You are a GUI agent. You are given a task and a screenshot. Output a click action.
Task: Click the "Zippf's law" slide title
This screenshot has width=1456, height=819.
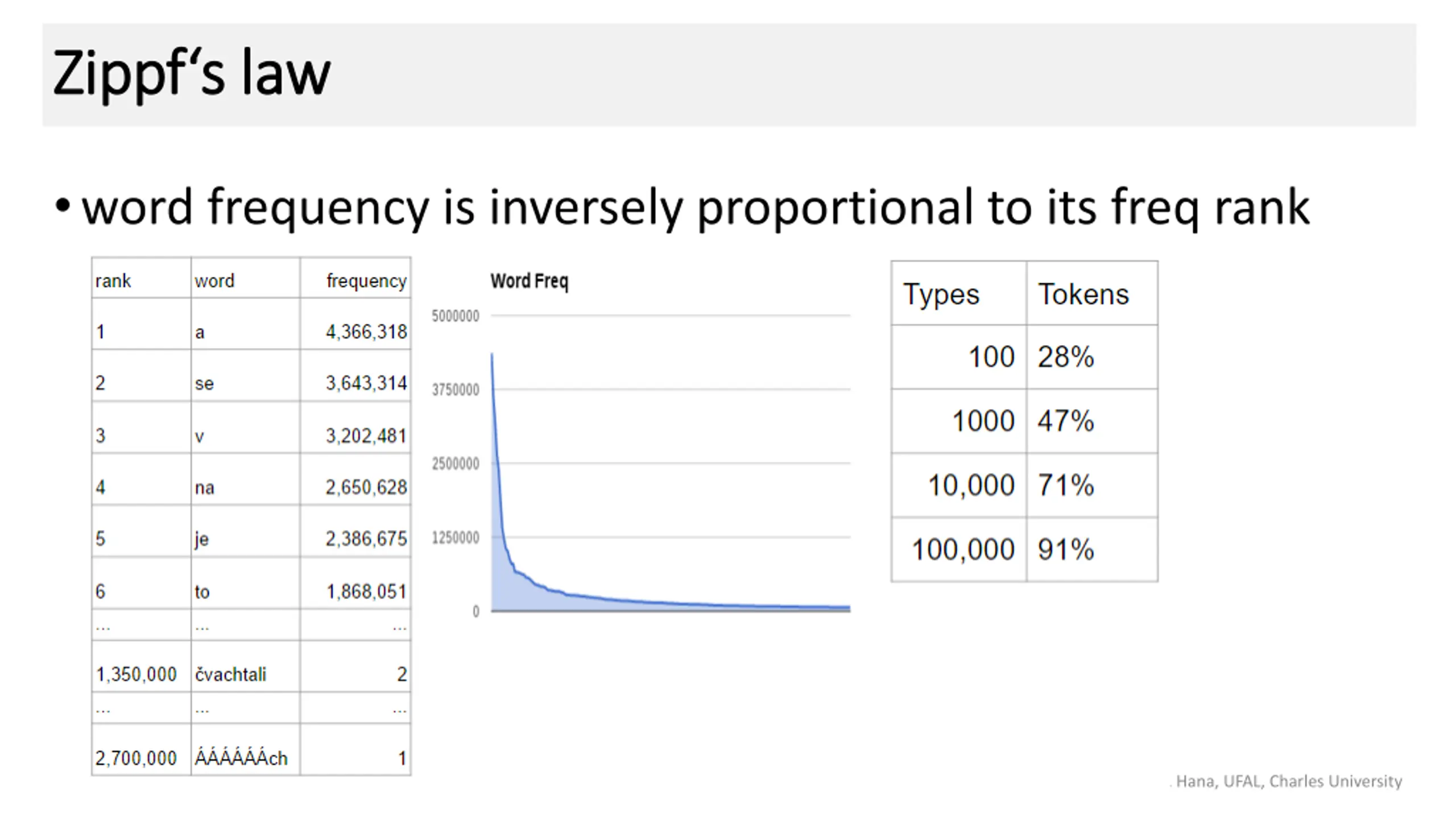191,74
